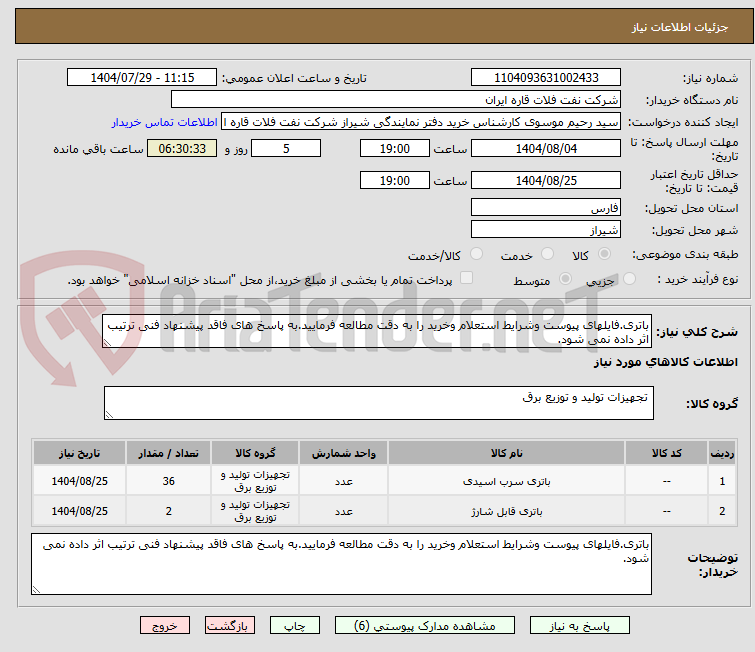Click the گروه کالا text box
This screenshot has height=652, width=755.
pyautogui.click(x=378, y=403)
